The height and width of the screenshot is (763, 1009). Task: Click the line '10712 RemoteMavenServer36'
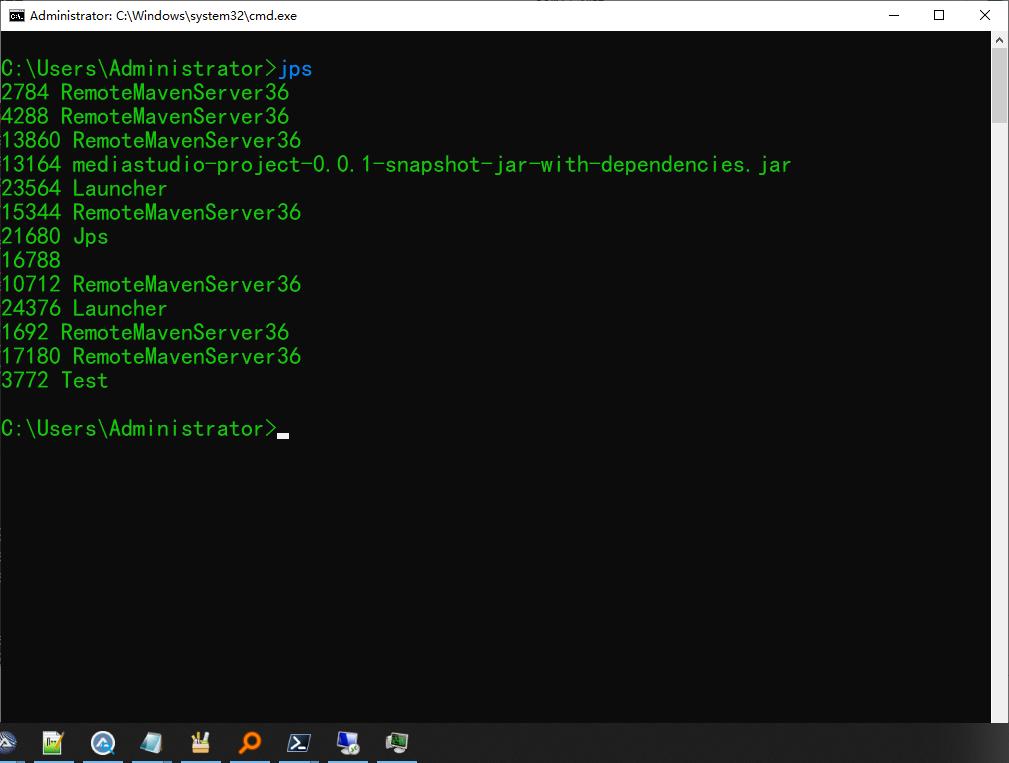click(151, 284)
